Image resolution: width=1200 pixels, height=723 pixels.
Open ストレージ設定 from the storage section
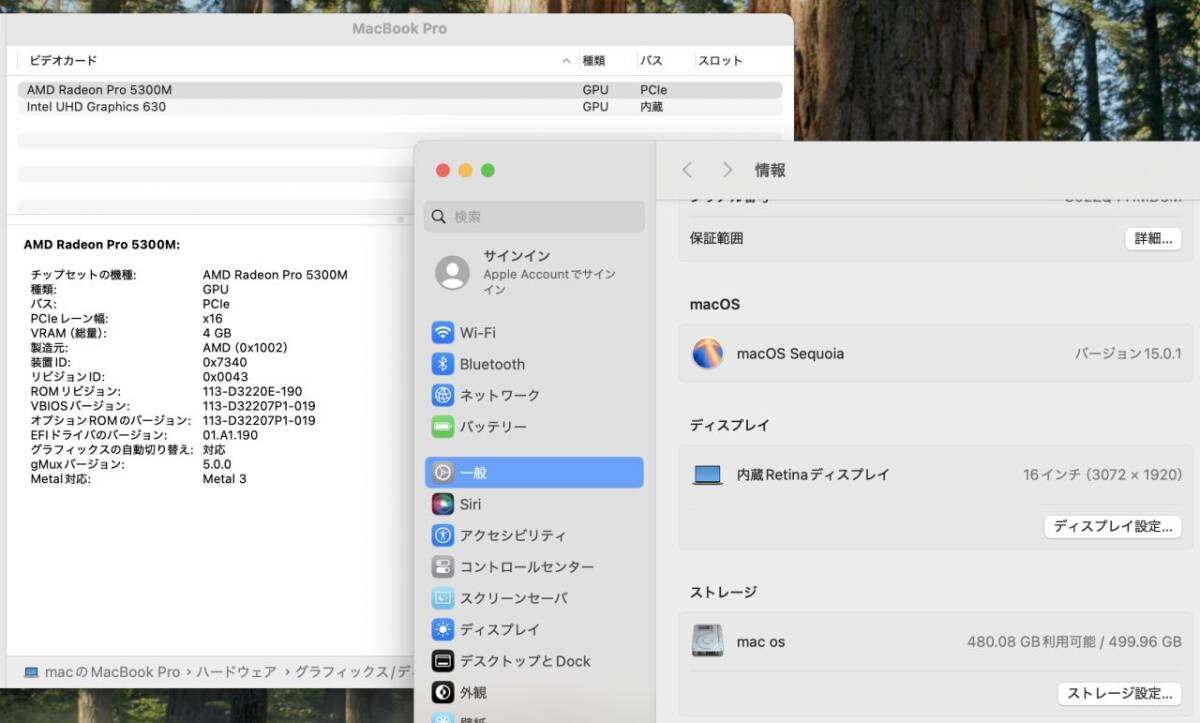(x=1118, y=693)
